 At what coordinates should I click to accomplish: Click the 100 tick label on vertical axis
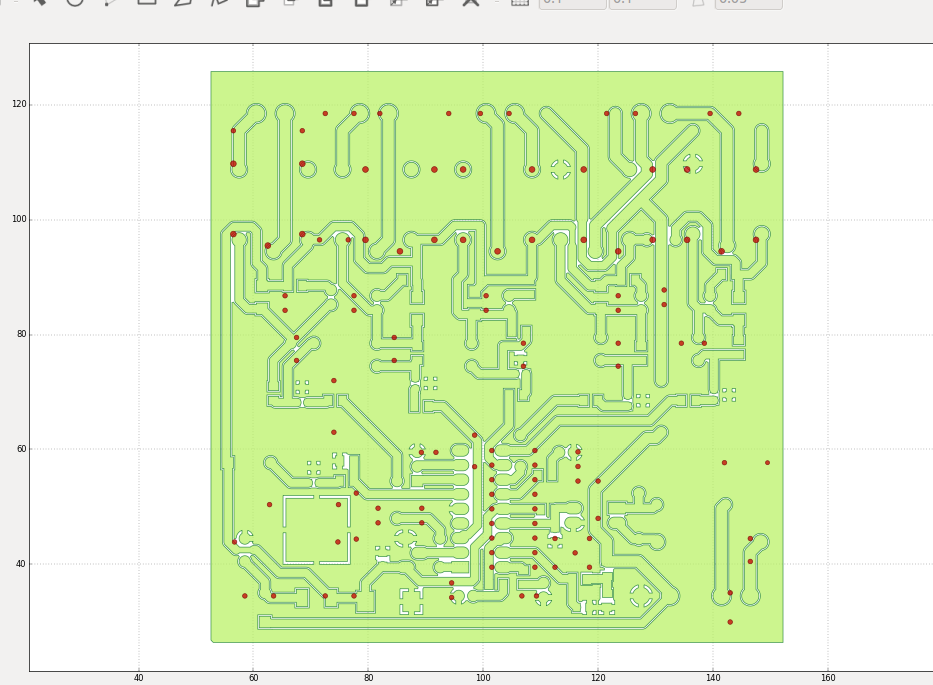(x=19, y=219)
